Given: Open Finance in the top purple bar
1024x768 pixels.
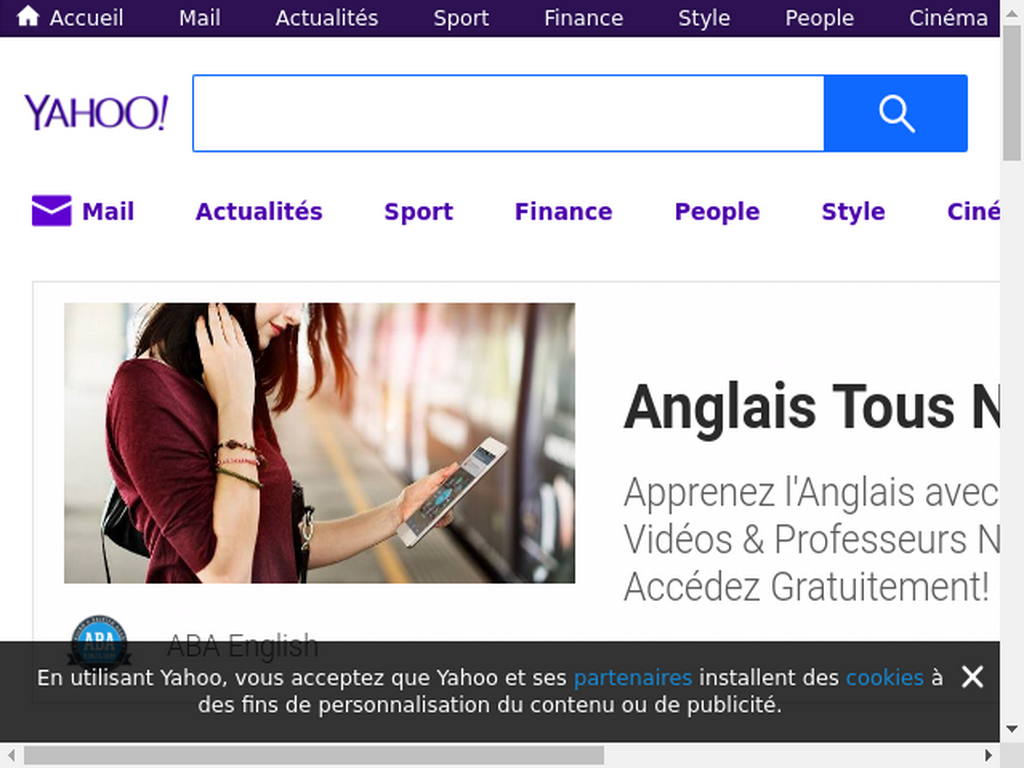Looking at the screenshot, I should pos(583,18).
